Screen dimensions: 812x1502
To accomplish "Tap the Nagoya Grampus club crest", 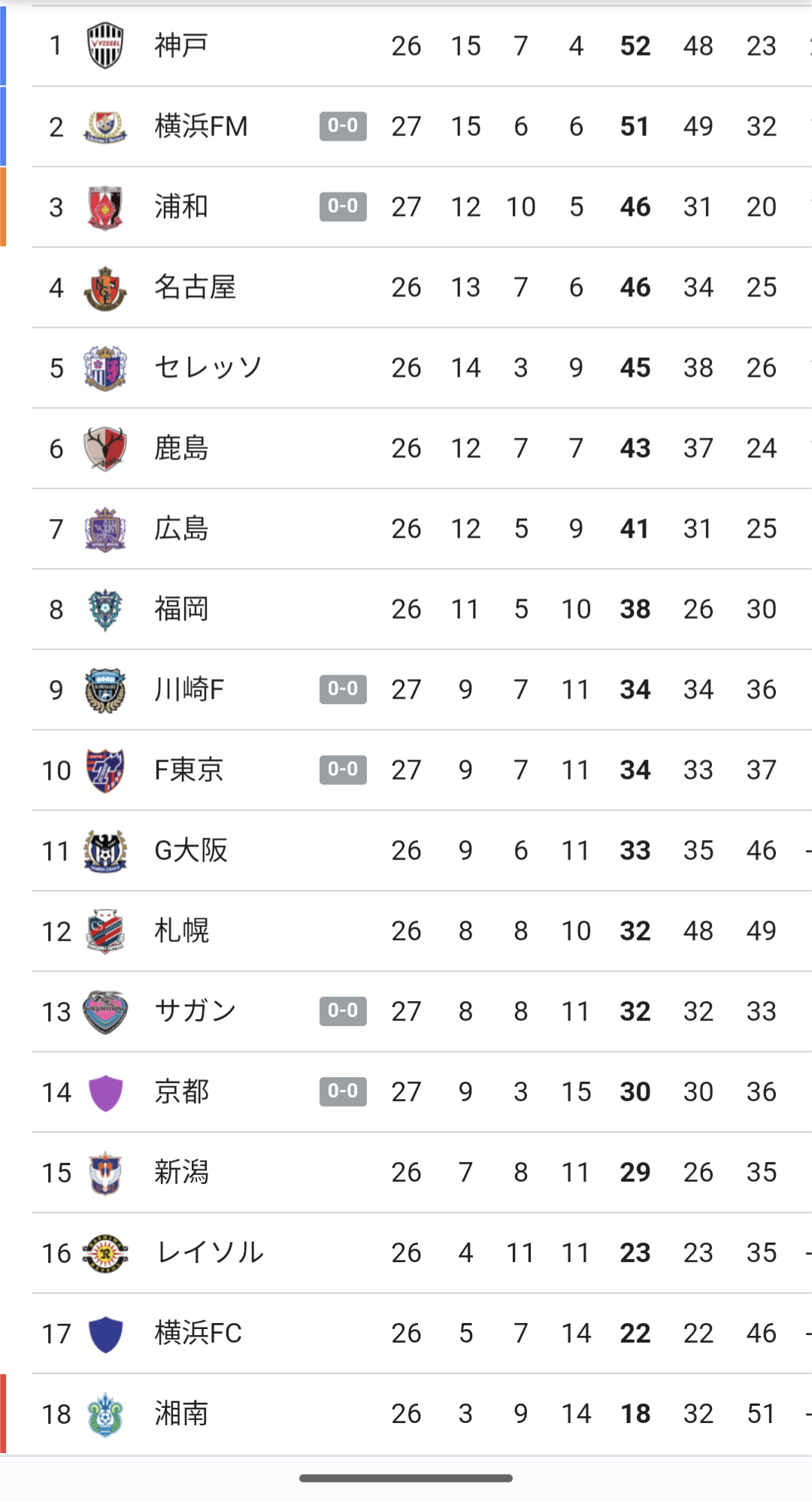I will (105, 287).
